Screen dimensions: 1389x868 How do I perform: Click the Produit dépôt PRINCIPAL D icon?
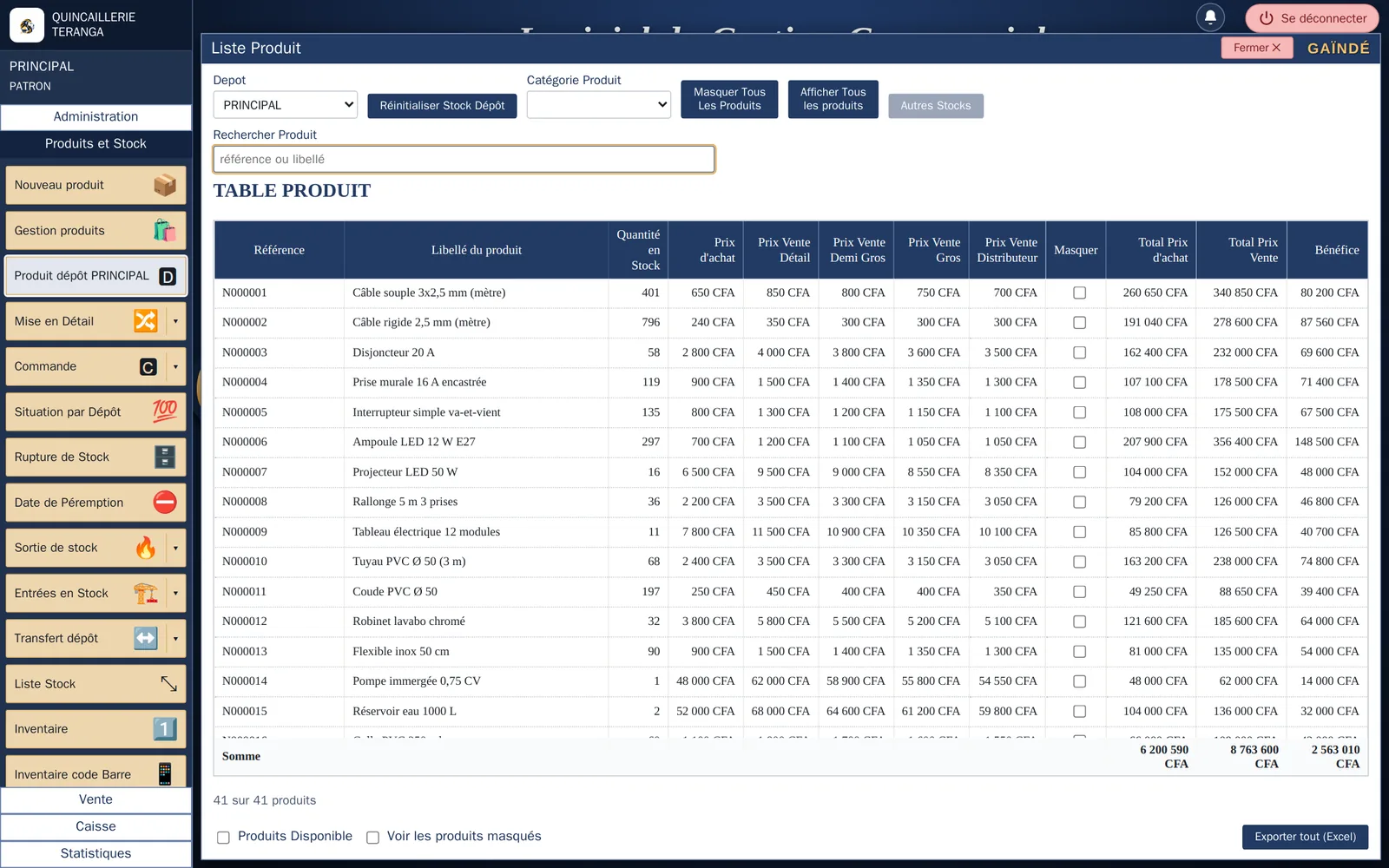point(168,276)
